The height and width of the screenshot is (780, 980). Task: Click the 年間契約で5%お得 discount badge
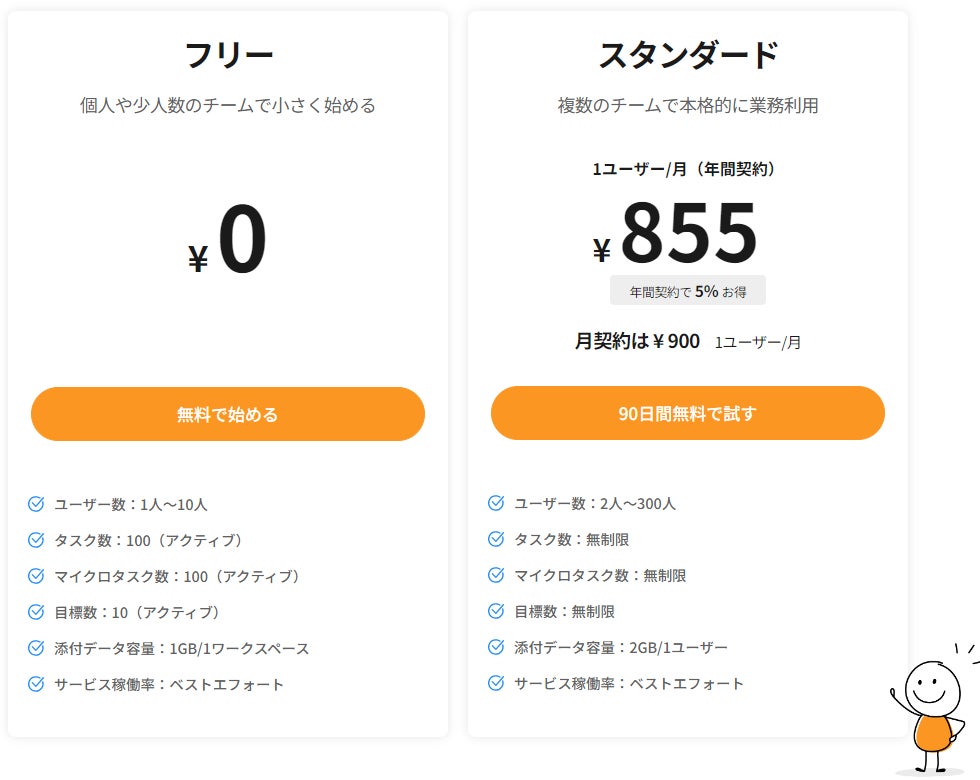coord(688,291)
